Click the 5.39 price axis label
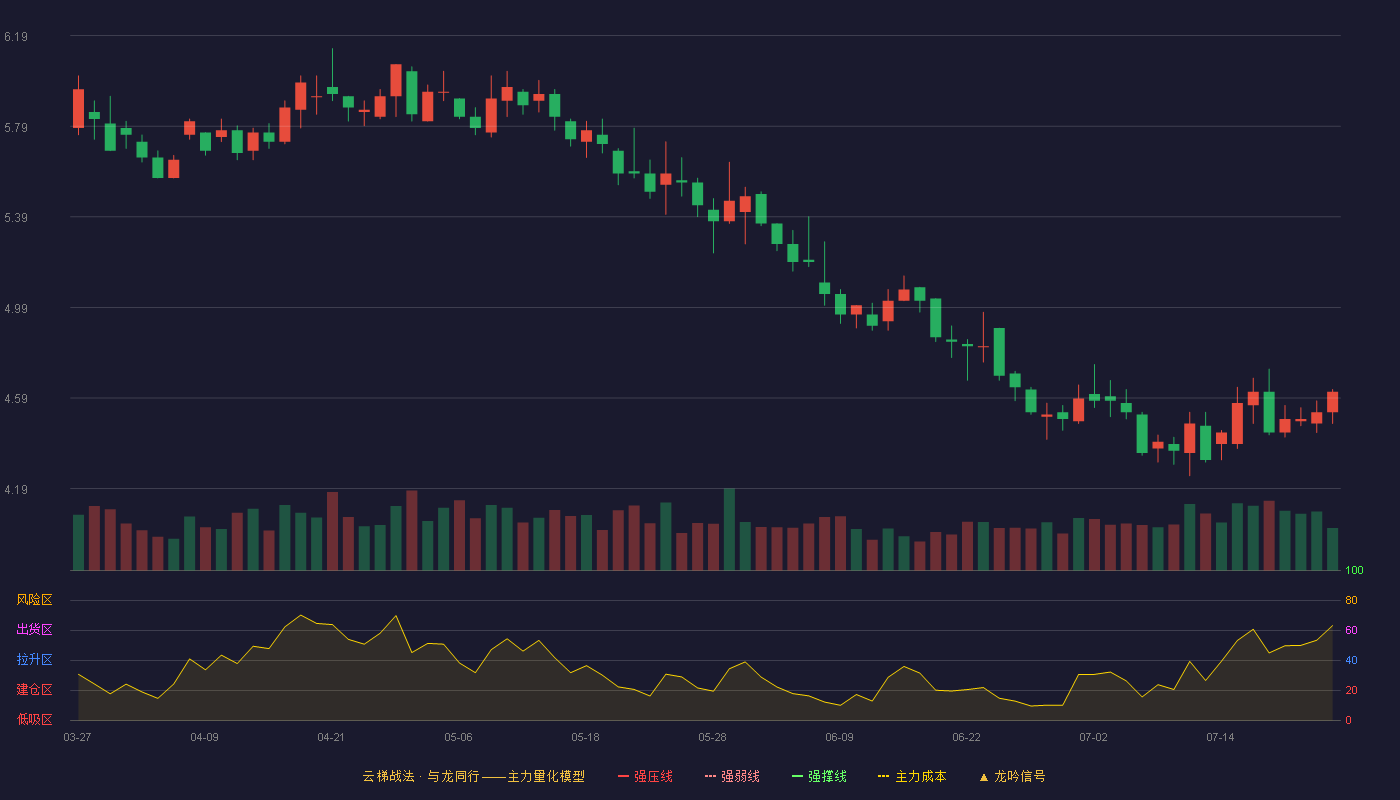The image size is (1400, 800). 15,218
